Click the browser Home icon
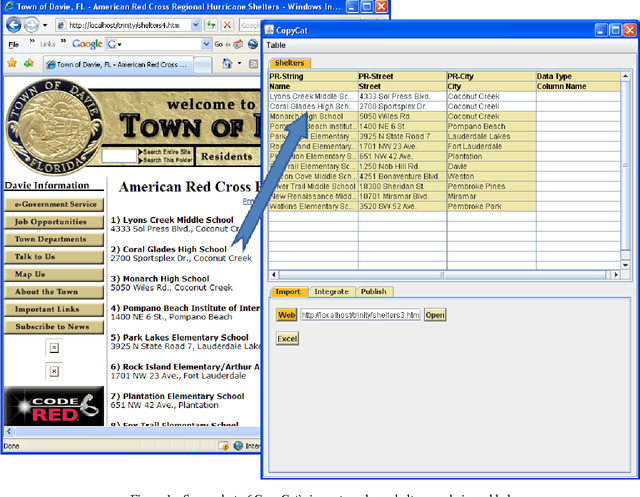 [227, 63]
